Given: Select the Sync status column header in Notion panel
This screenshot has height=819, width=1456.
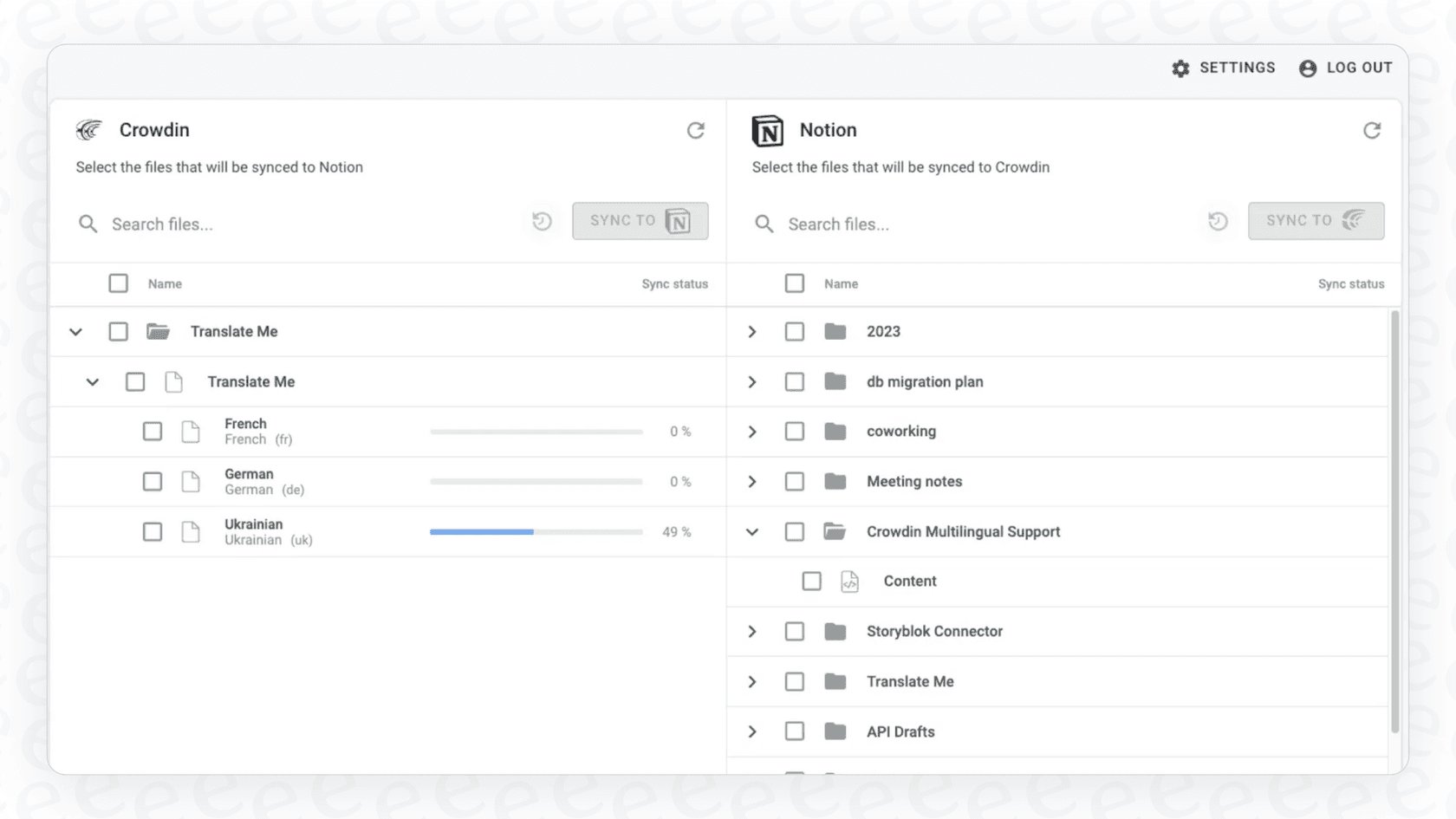Looking at the screenshot, I should pos(1350,283).
